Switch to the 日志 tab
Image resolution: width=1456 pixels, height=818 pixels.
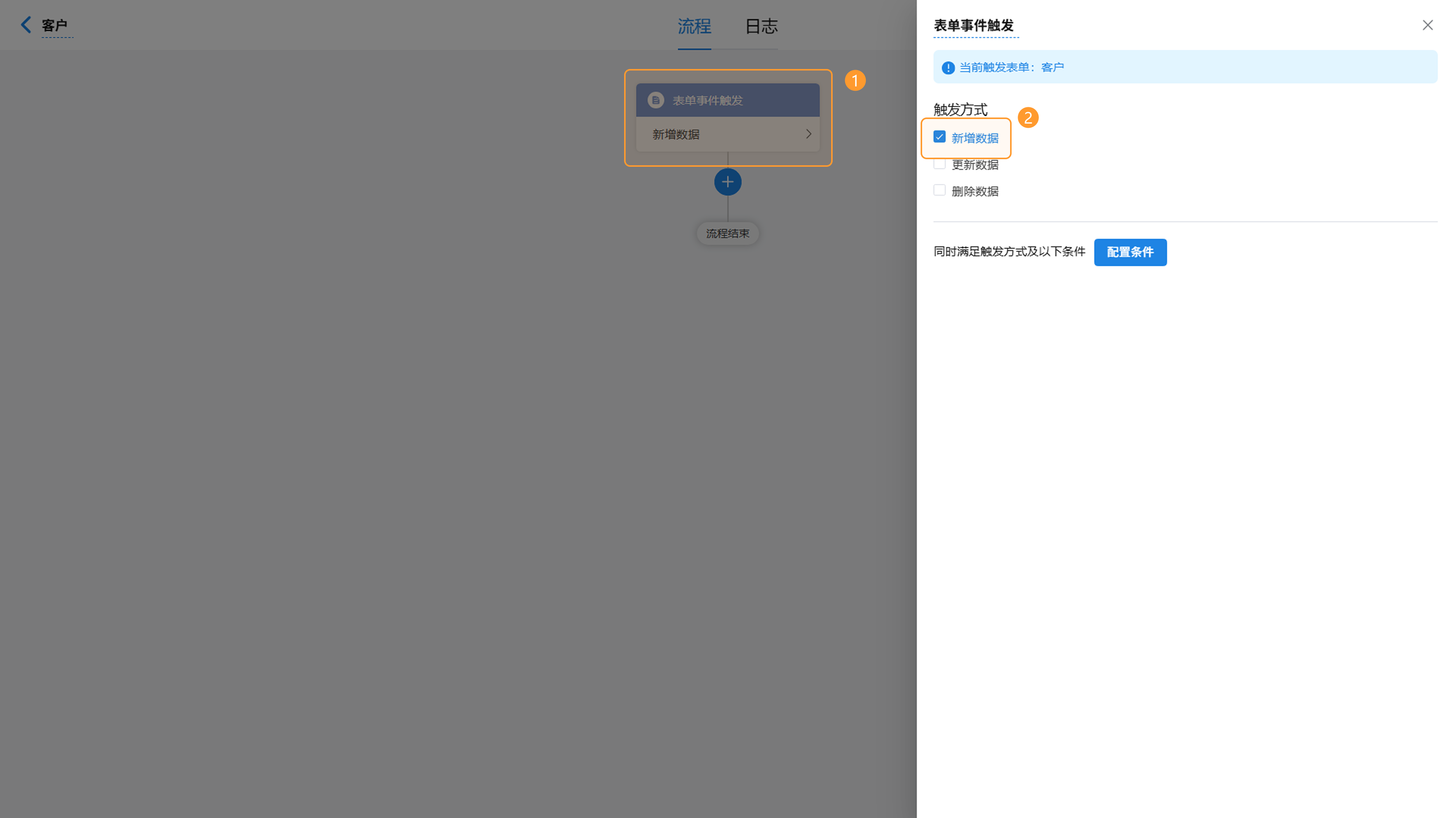(x=761, y=26)
